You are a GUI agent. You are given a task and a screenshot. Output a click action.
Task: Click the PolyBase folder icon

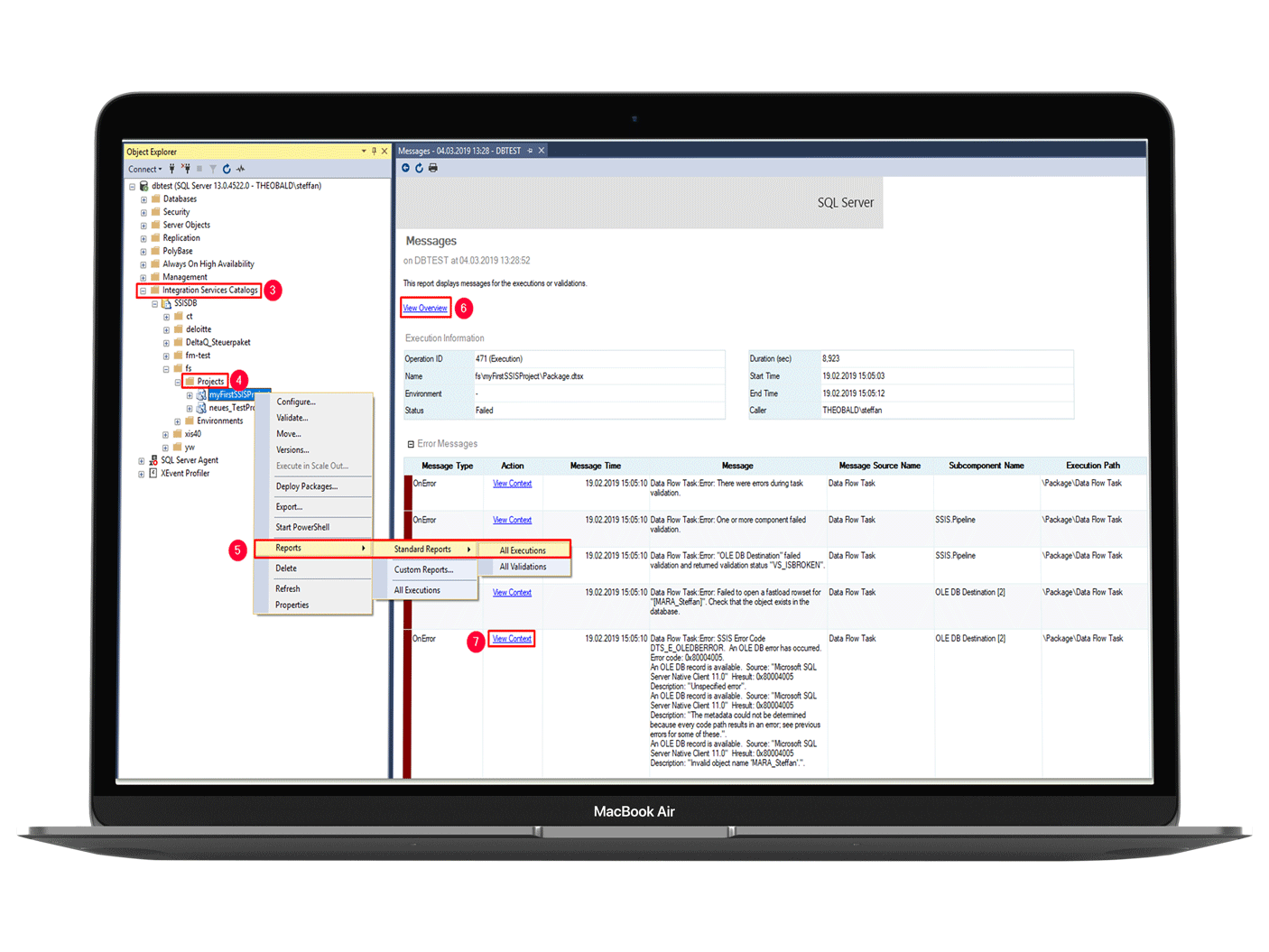(155, 251)
